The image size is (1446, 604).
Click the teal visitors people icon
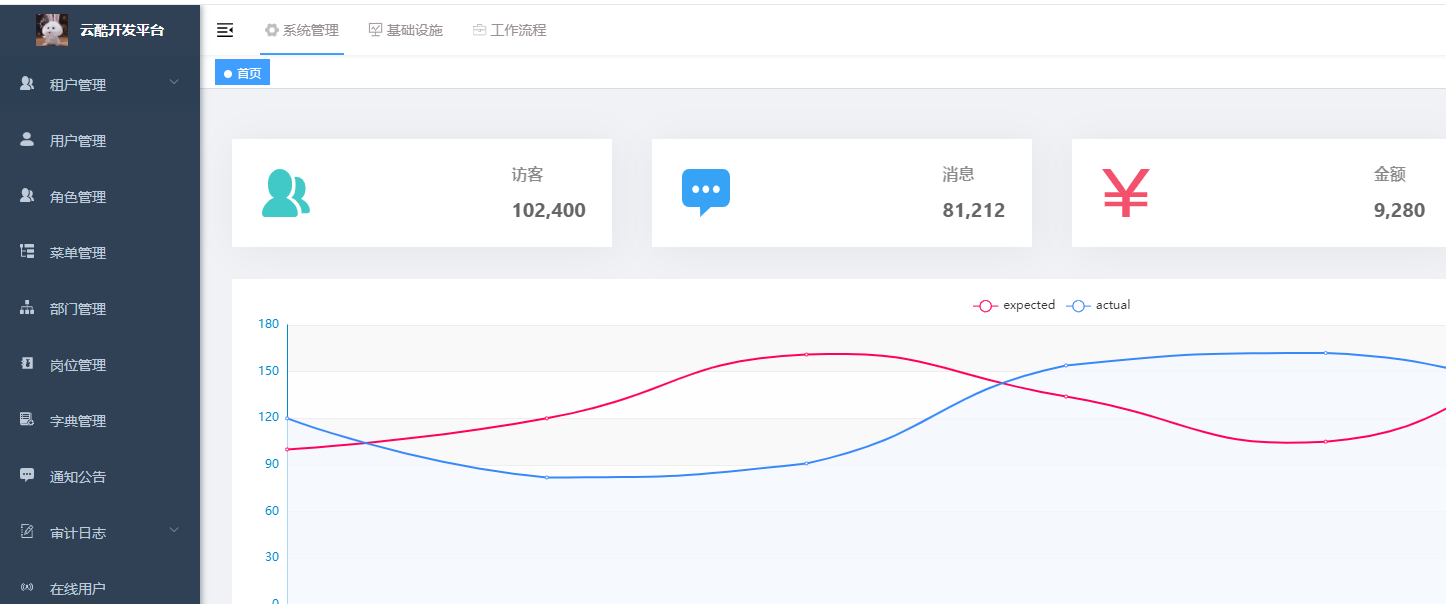(x=286, y=193)
